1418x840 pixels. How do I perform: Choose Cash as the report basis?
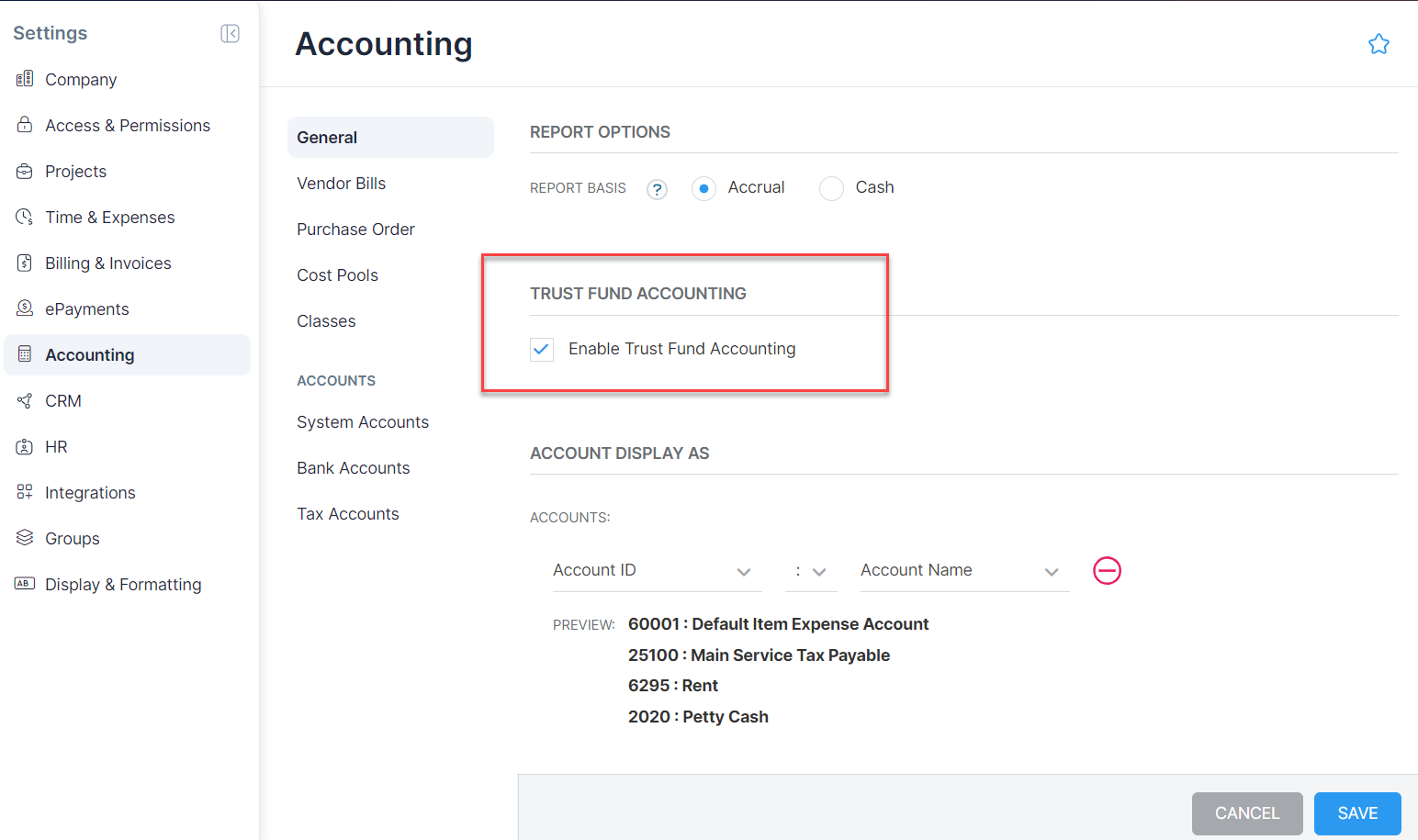(x=831, y=188)
